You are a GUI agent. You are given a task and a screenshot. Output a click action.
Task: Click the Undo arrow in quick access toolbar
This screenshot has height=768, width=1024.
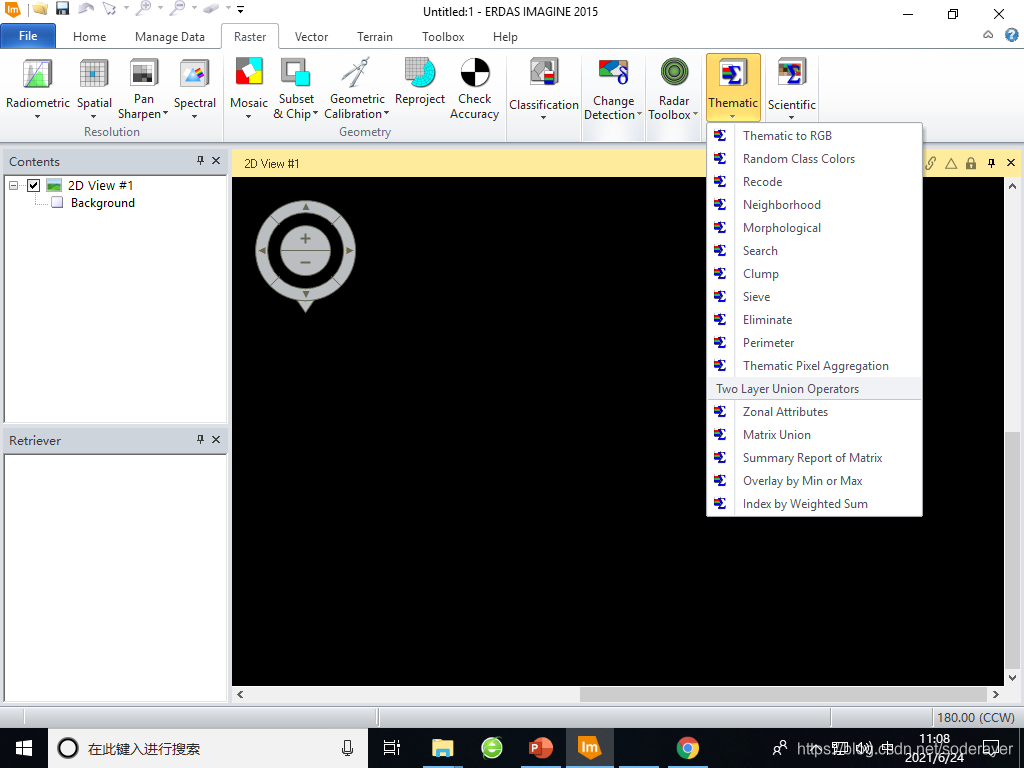pos(86,9)
